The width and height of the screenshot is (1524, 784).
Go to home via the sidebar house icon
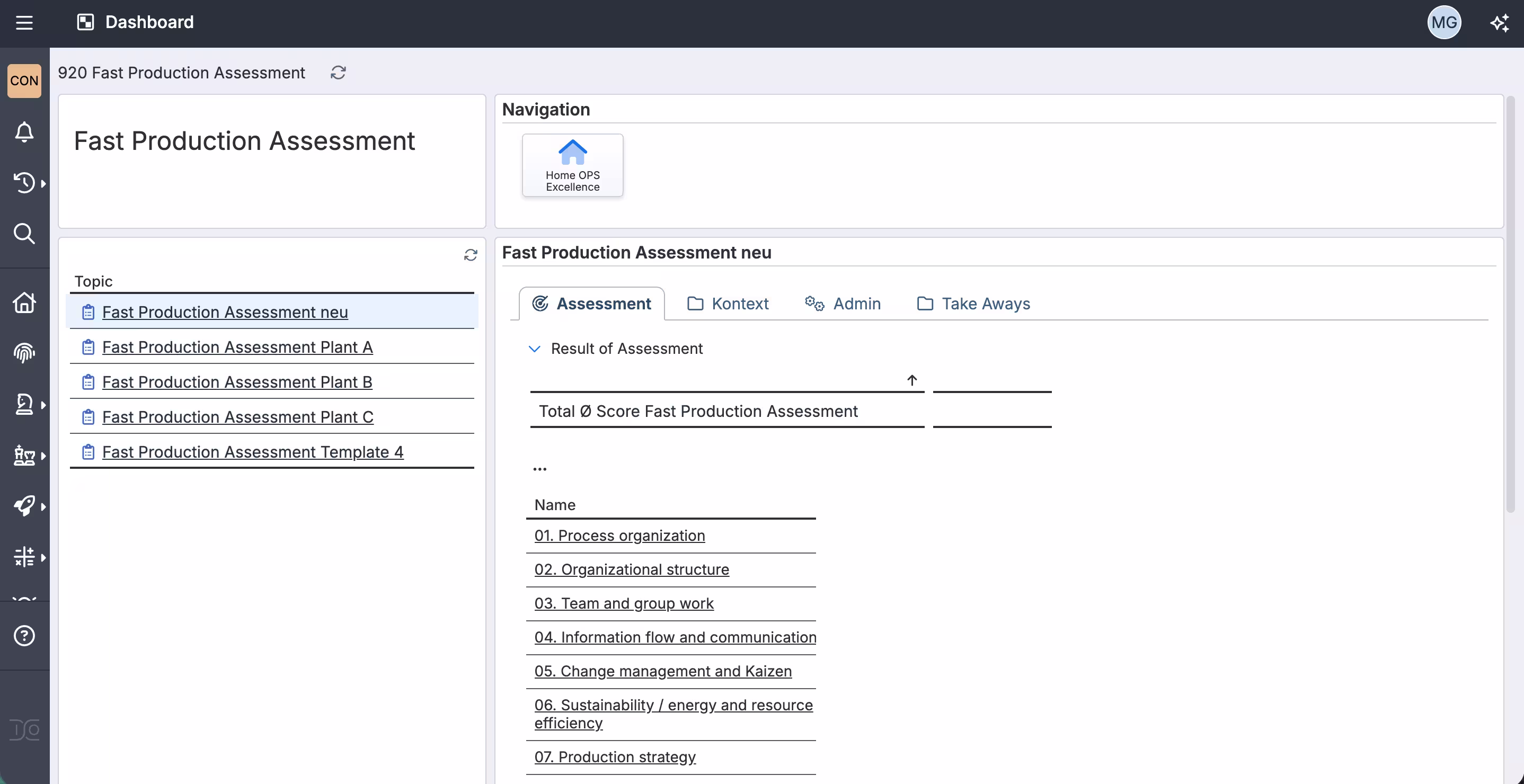click(x=24, y=302)
